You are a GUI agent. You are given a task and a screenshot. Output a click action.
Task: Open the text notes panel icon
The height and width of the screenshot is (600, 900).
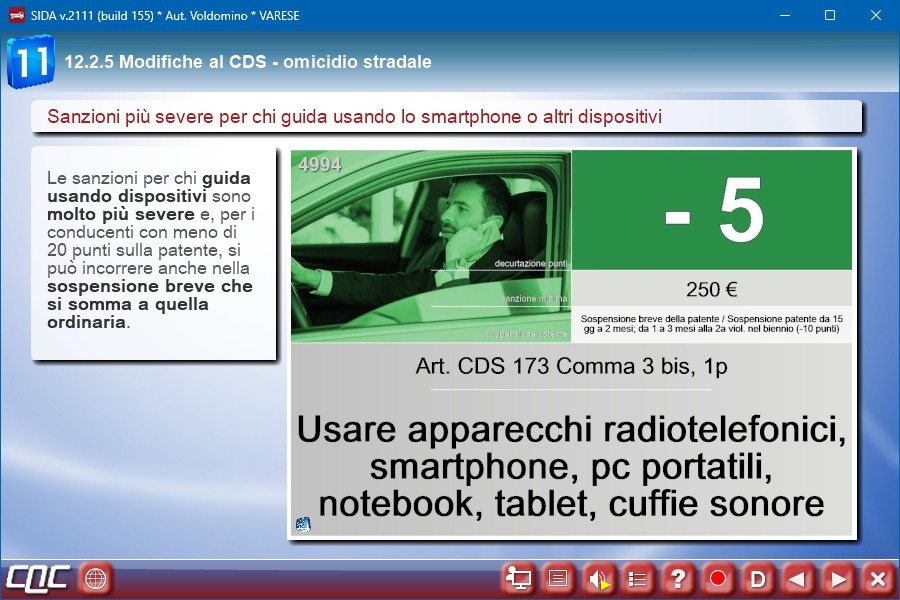tap(558, 578)
